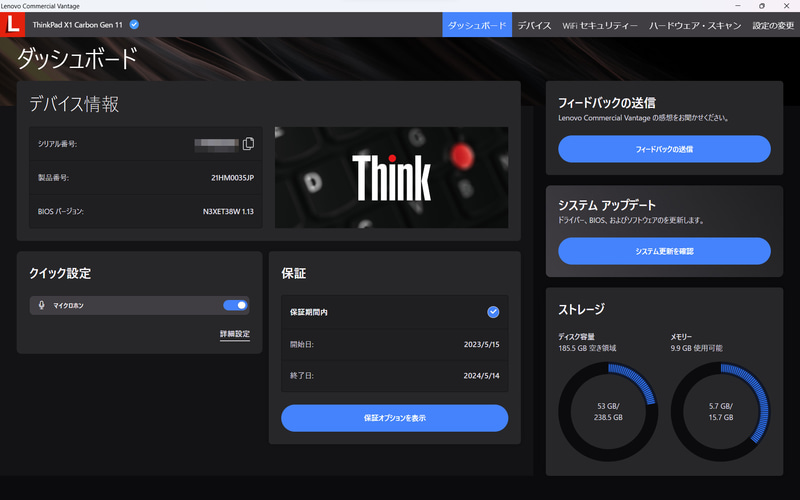This screenshot has height=500, width=800.
Task: Minimize the Lenovo Commercial Vantage window
Action: [738, 6]
